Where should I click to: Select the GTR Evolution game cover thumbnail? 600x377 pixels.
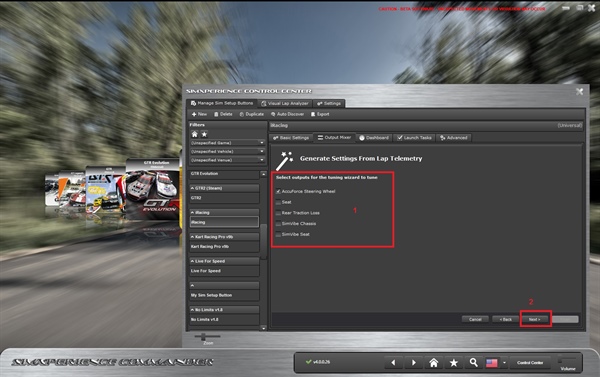tap(153, 189)
